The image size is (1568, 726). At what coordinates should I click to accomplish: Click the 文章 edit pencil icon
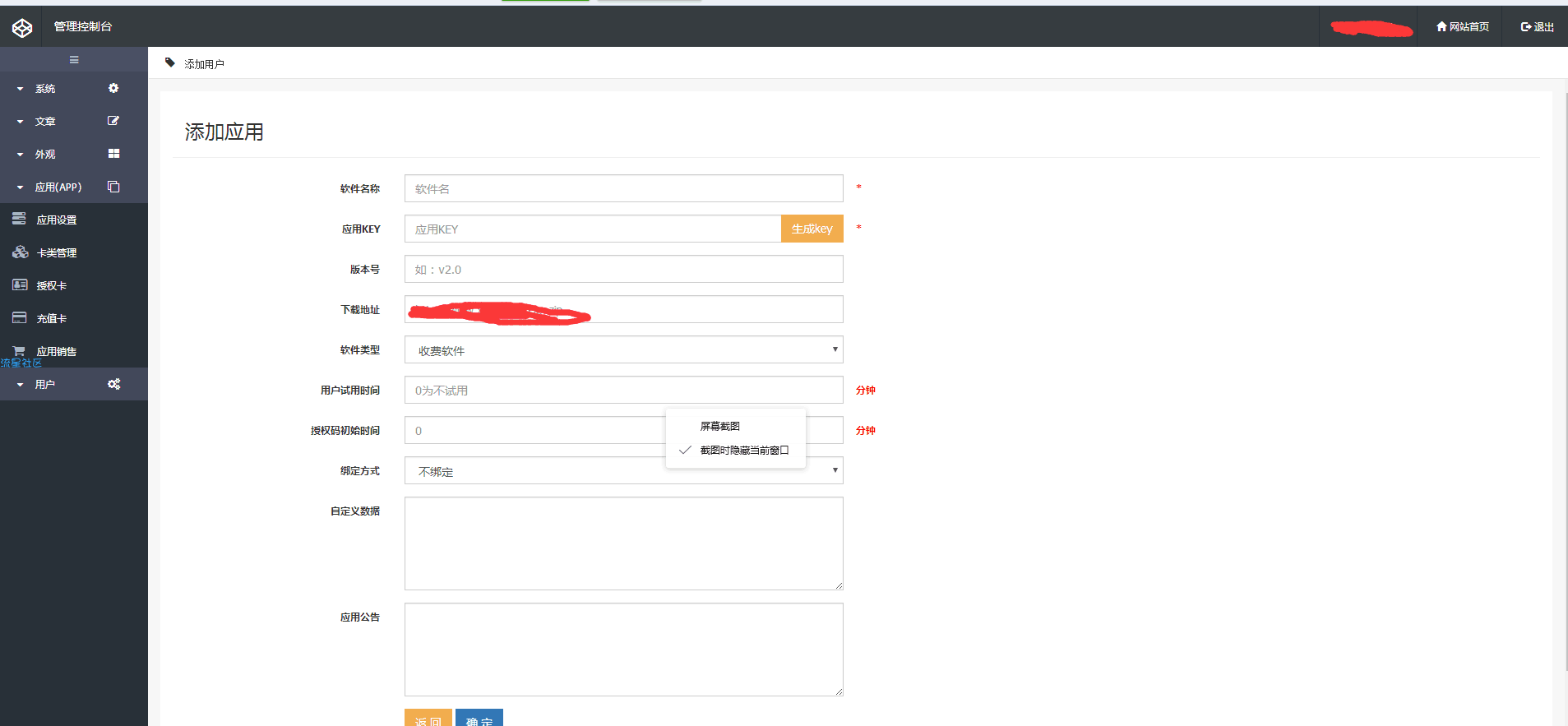pos(113,121)
